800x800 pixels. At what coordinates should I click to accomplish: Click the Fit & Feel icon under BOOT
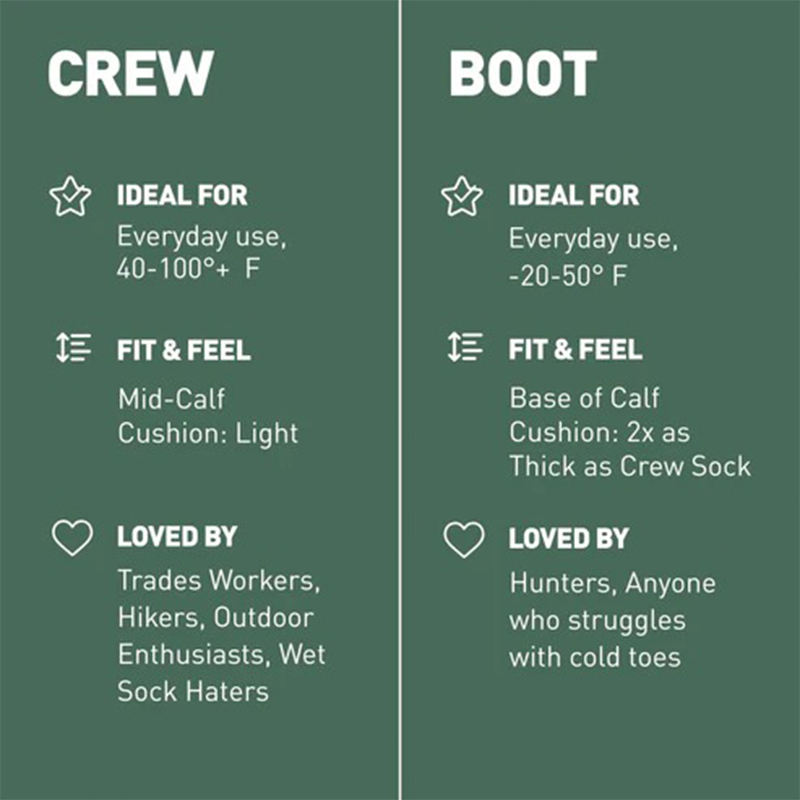[x=465, y=348]
